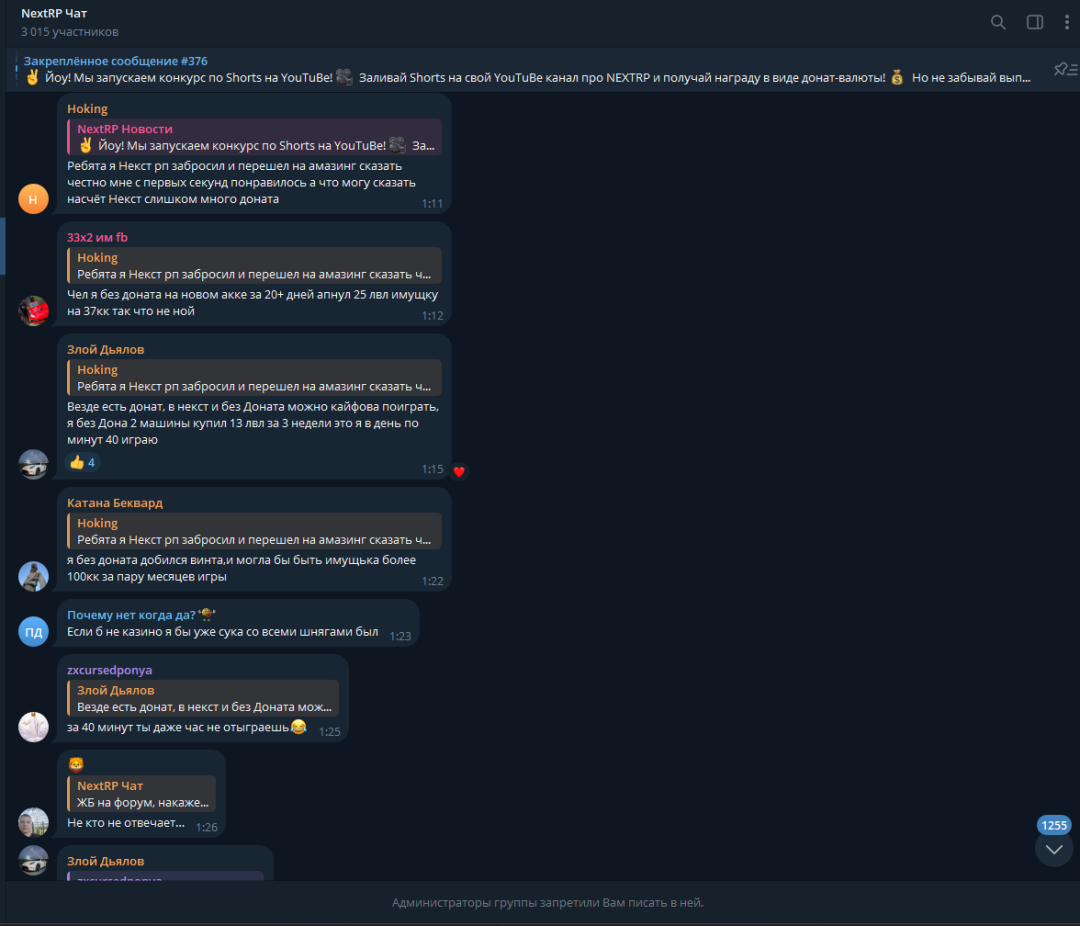
Task: Click the sender name 33х2 им fb
Action: 97,237
